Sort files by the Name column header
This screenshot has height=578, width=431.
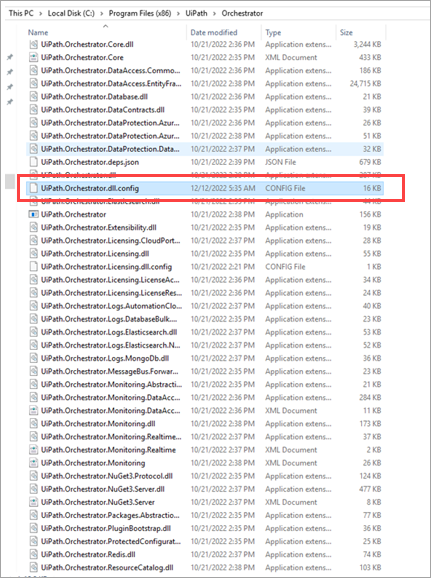point(38,32)
